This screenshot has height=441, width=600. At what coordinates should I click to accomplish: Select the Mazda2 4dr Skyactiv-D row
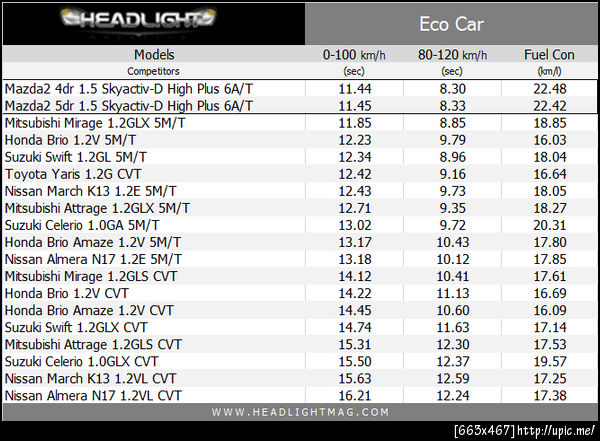(x=300, y=89)
